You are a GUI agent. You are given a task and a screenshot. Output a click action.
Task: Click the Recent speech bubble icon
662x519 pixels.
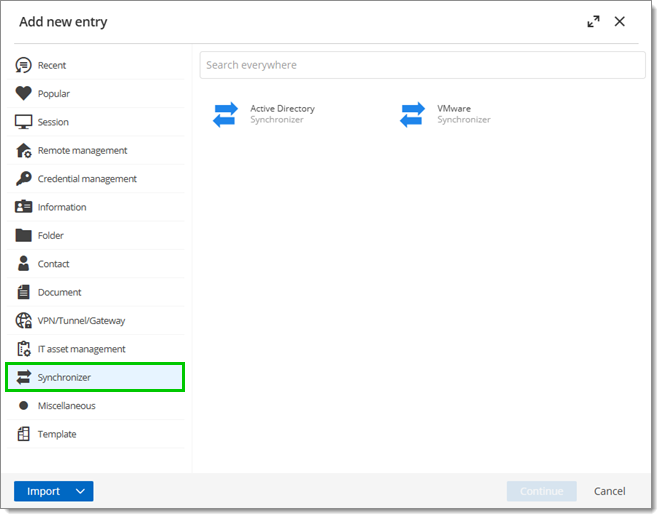[23, 65]
